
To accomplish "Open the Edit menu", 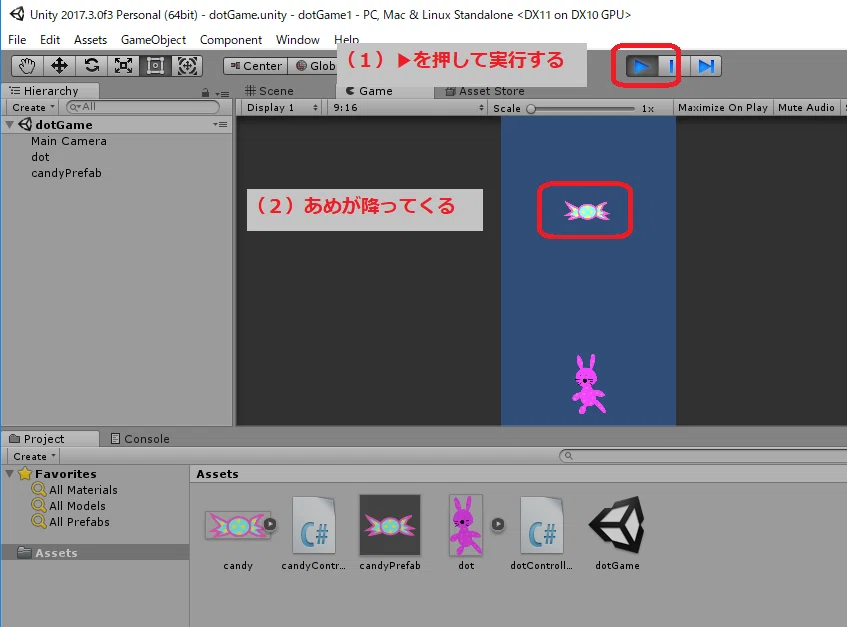I will [50, 40].
